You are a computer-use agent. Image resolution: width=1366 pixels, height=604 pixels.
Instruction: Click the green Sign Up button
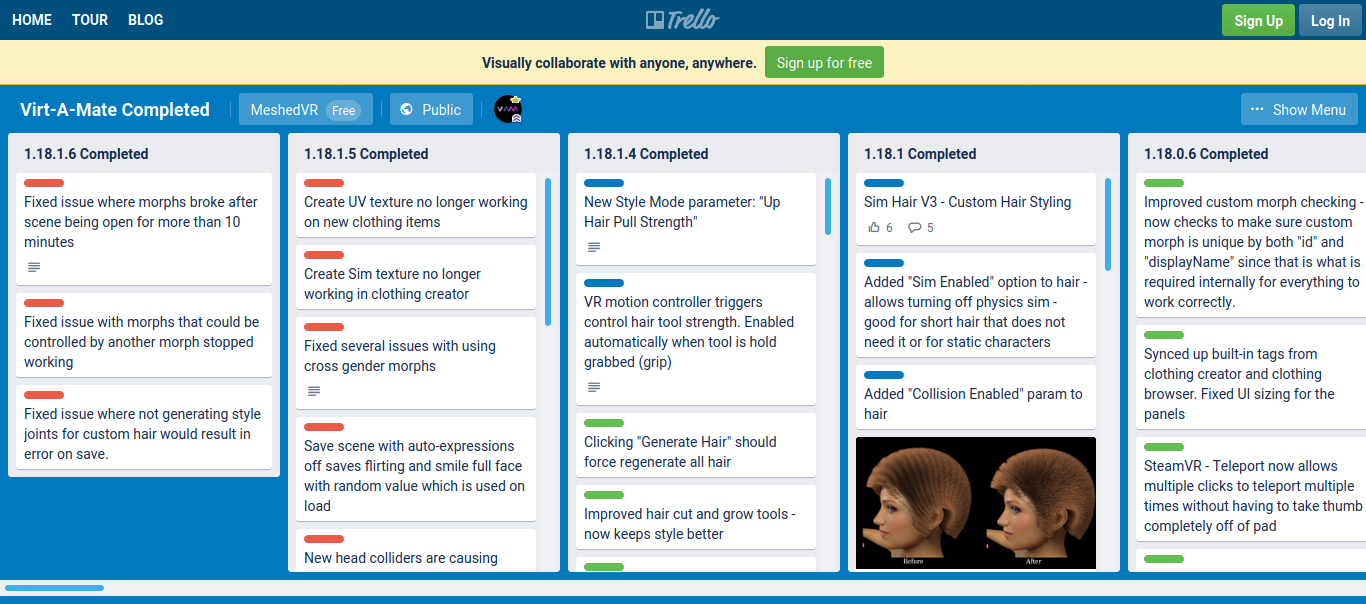click(x=1258, y=20)
